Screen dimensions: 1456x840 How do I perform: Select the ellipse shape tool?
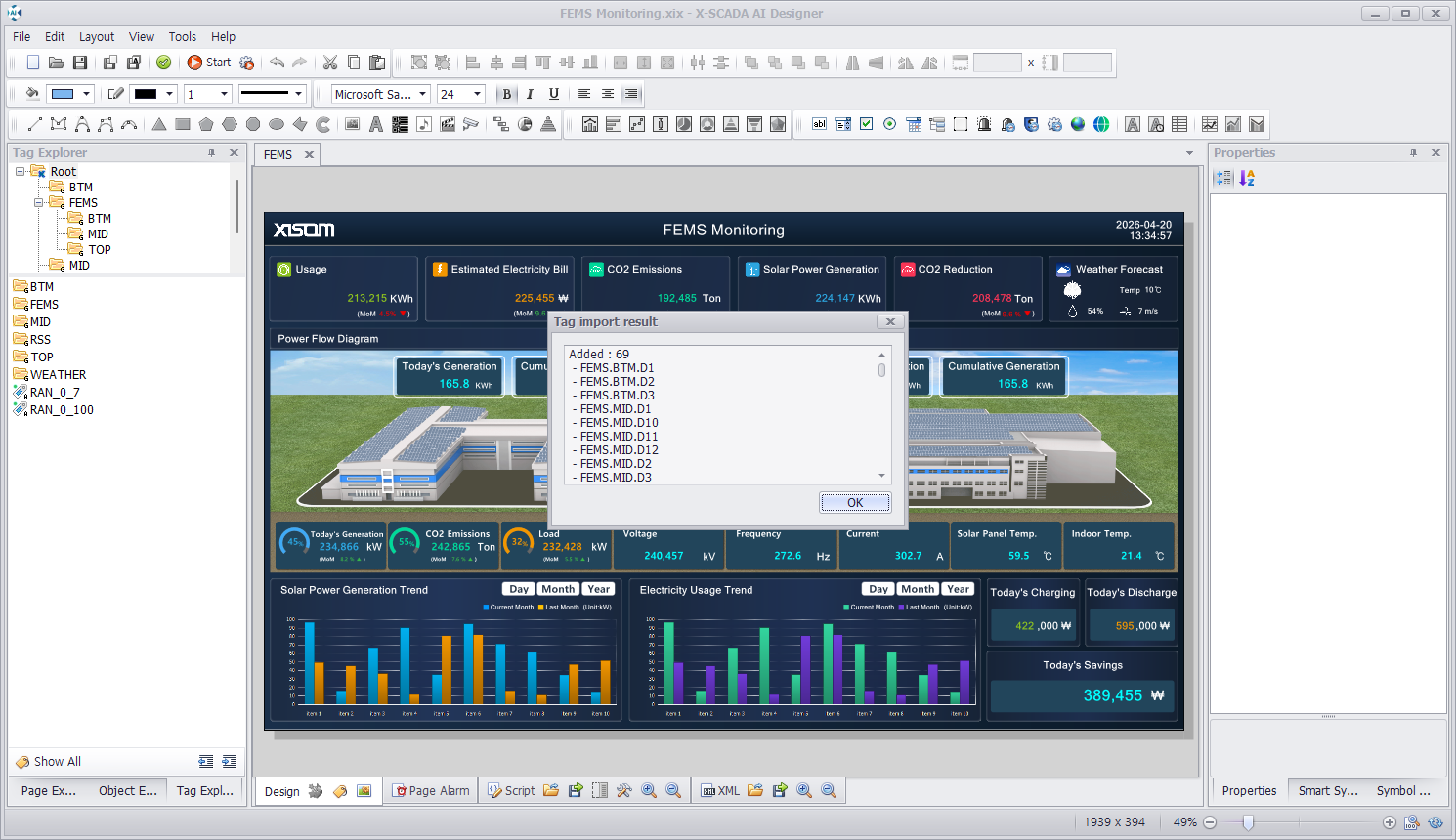coord(277,124)
